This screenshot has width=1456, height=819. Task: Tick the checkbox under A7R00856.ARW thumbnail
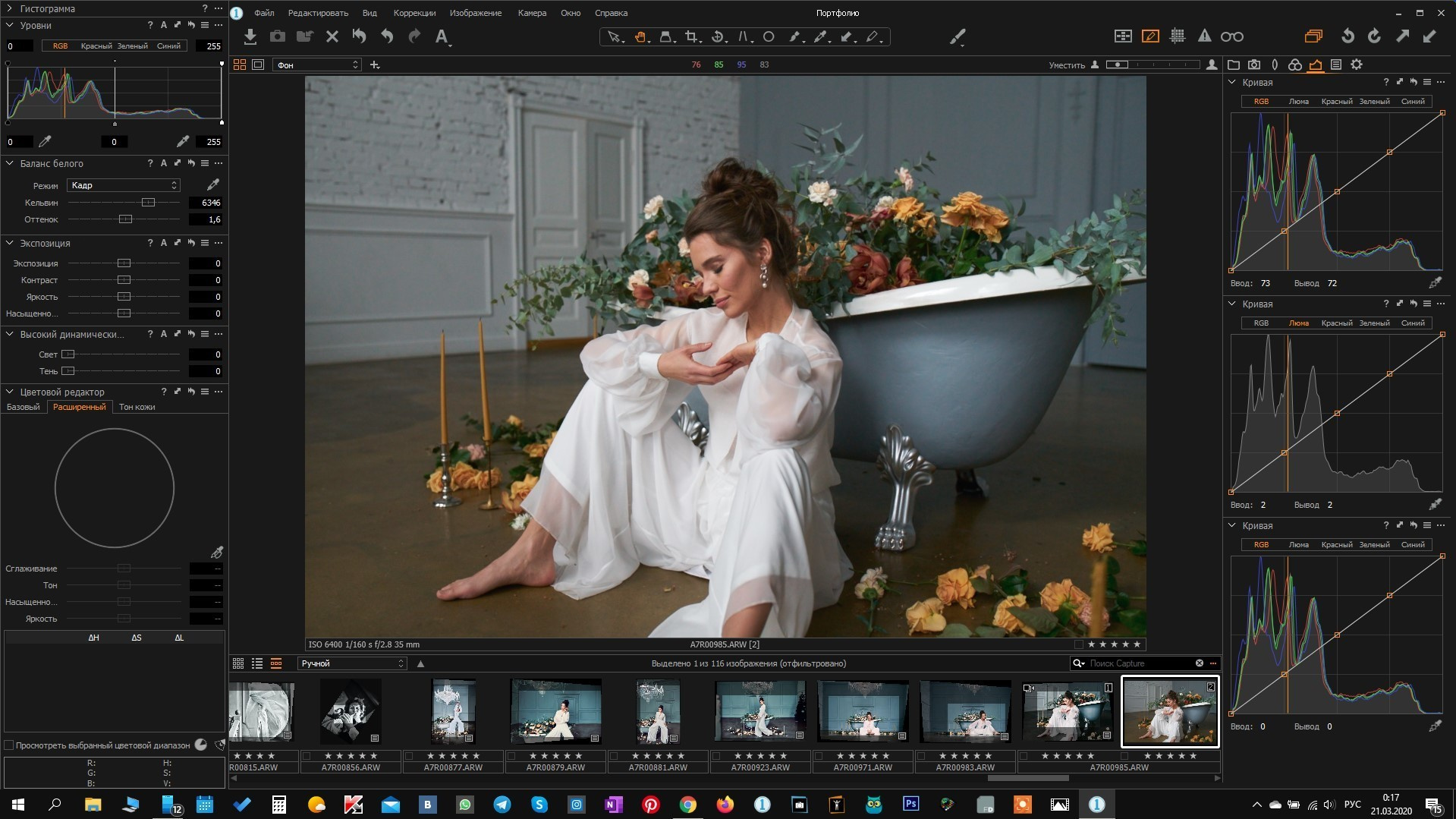[x=307, y=756]
